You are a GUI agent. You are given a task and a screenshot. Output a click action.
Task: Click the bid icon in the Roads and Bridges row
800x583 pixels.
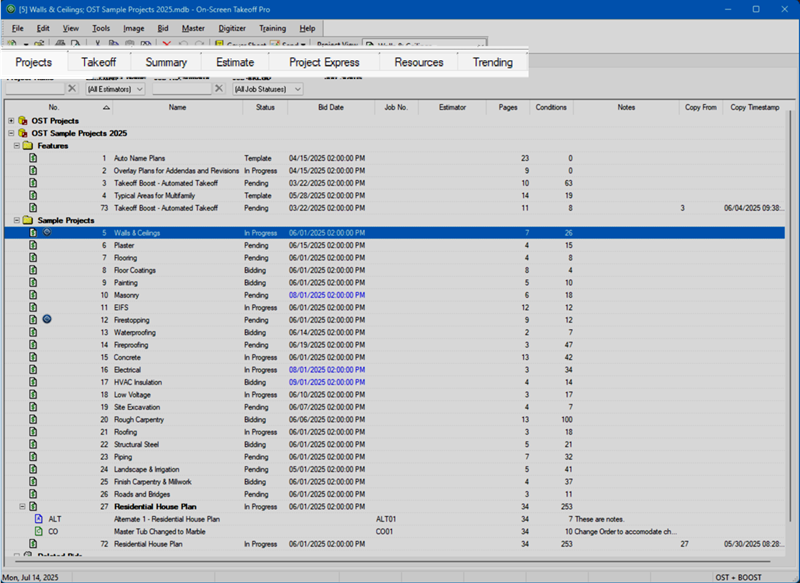coord(33,494)
